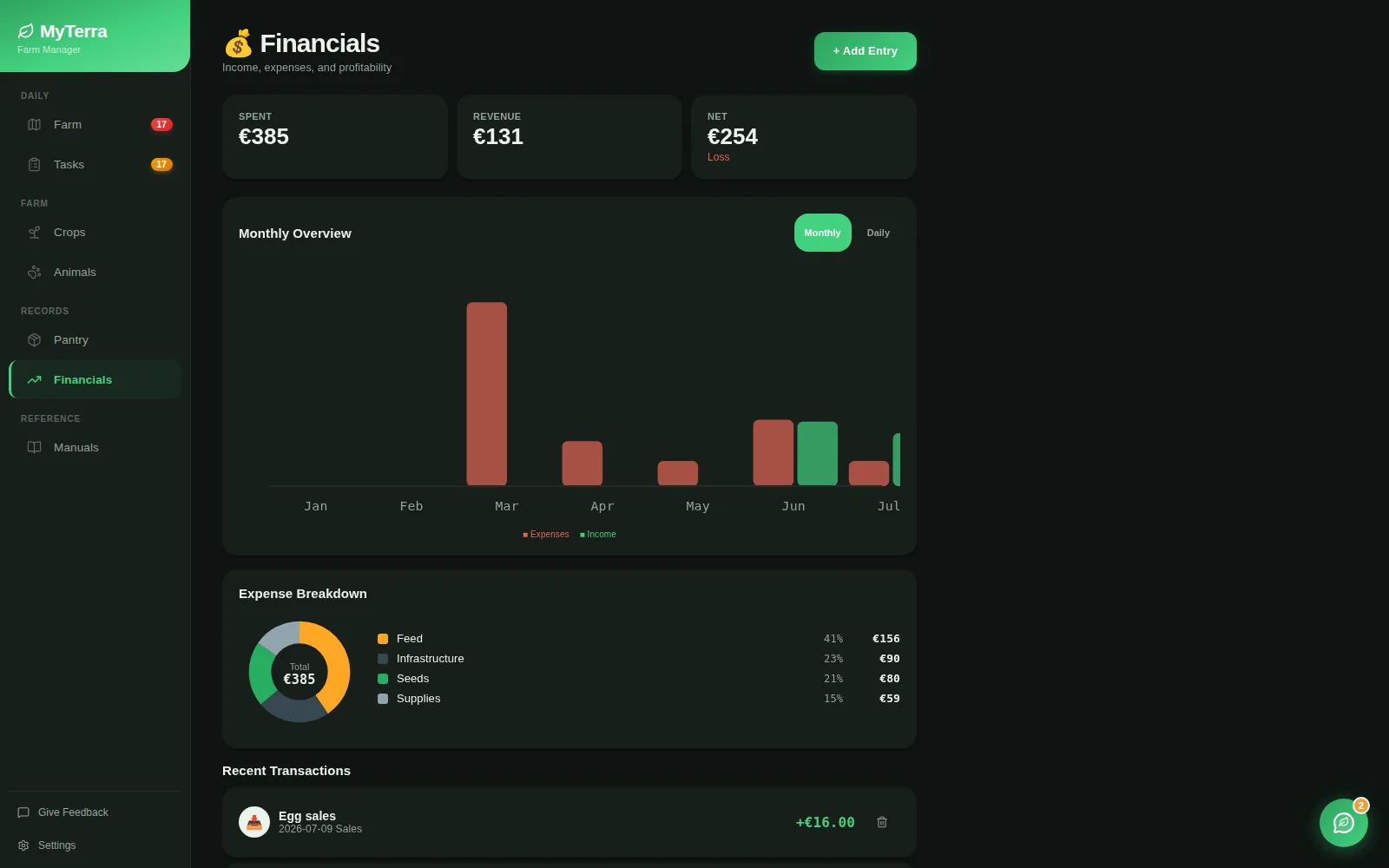Viewport: 1389px width, 868px height.
Task: Click the Settings gear icon
Action: point(23,845)
